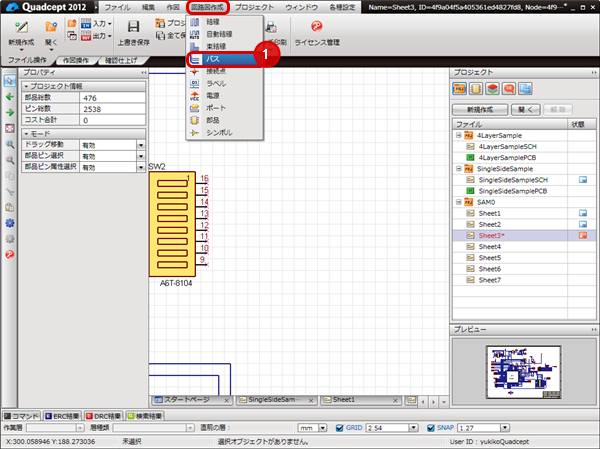The image size is (600, 449).
Task: Choose 自動結線 from the dropdown menu
Action: click(x=225, y=34)
